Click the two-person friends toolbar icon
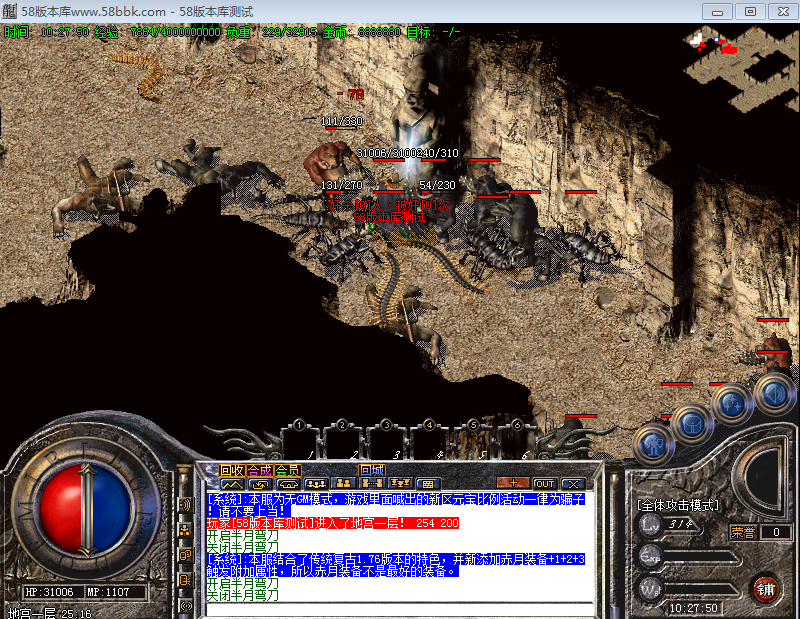The height and width of the screenshot is (619, 800). pyautogui.click(x=343, y=483)
